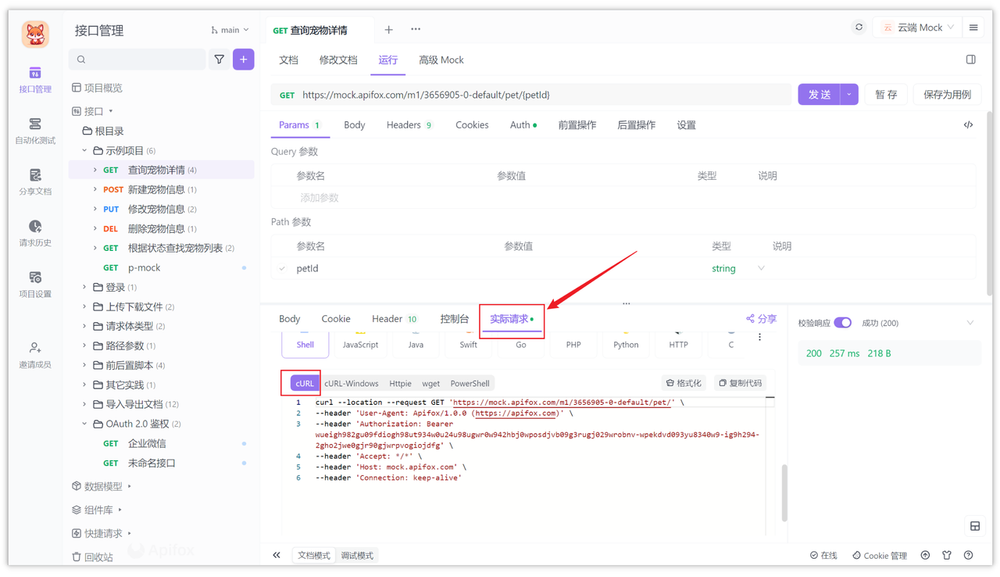Open the 回收站 recycle bin
This screenshot has width=1000, height=577.
[x=92, y=557]
